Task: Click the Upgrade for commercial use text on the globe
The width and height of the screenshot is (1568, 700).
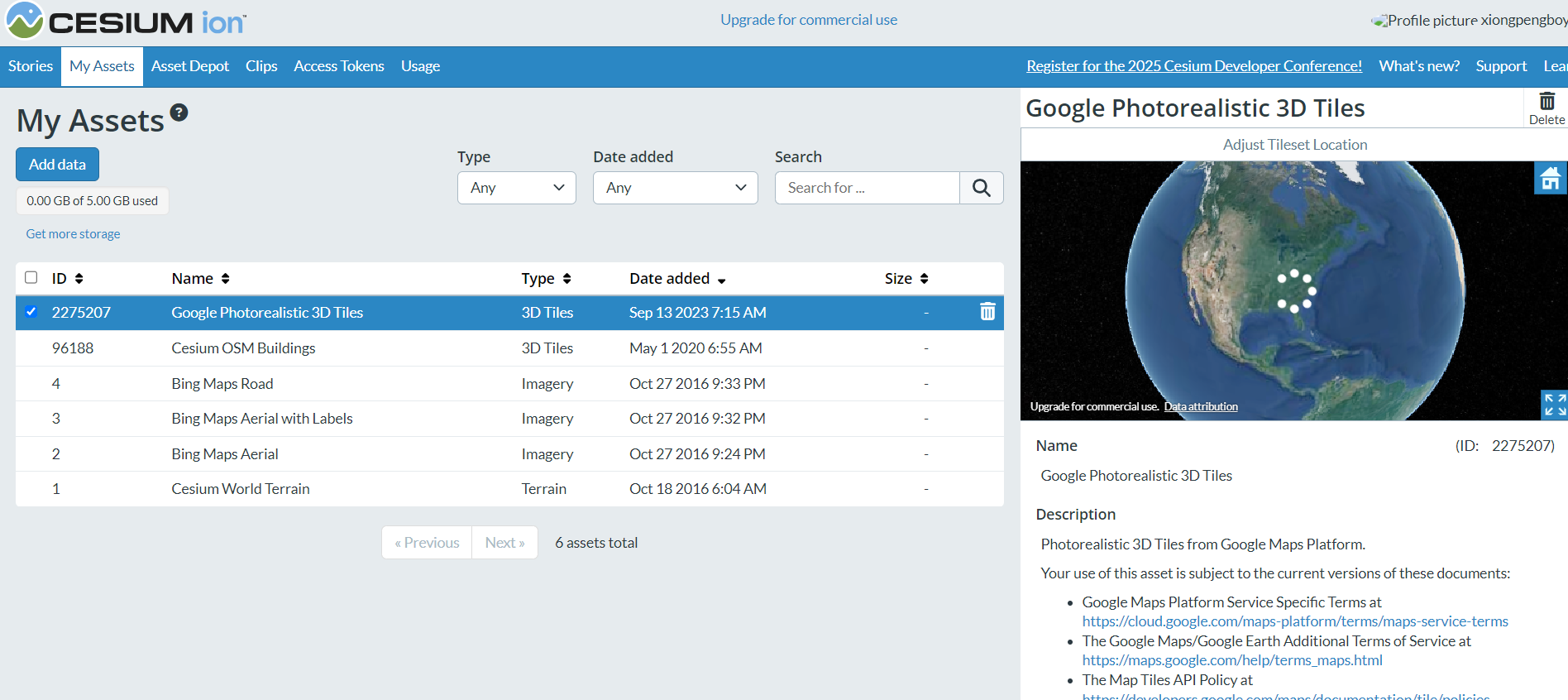Action: 1094,406
